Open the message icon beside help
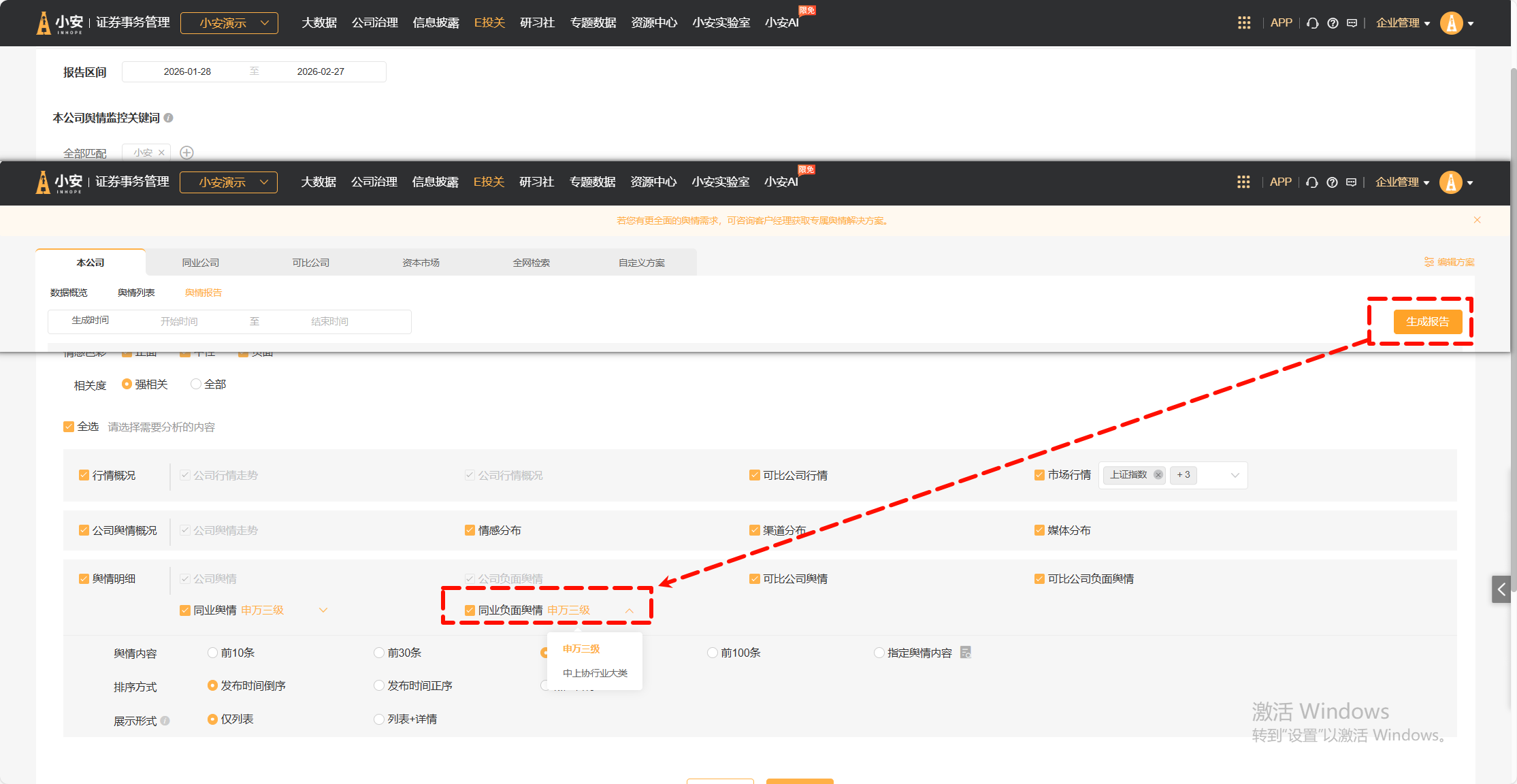This screenshot has height=784, width=1517. 1351,182
